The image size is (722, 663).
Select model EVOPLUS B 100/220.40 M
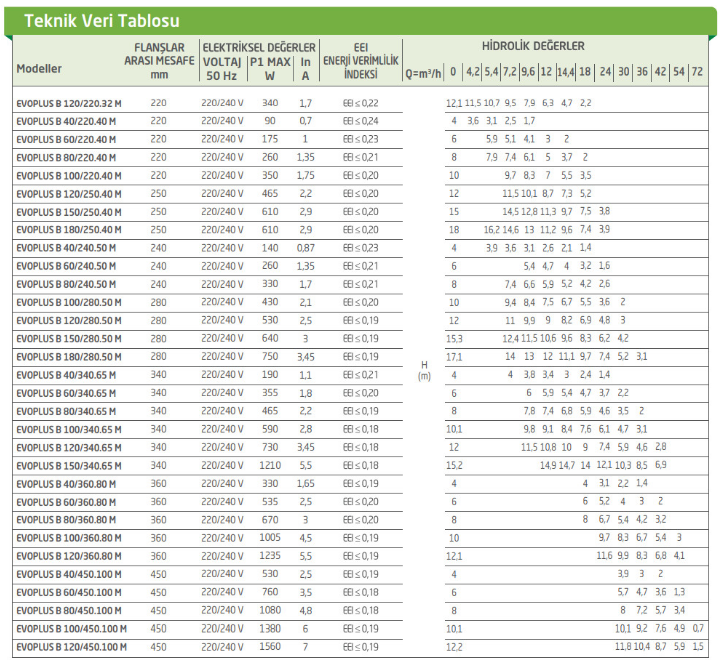click(69, 176)
